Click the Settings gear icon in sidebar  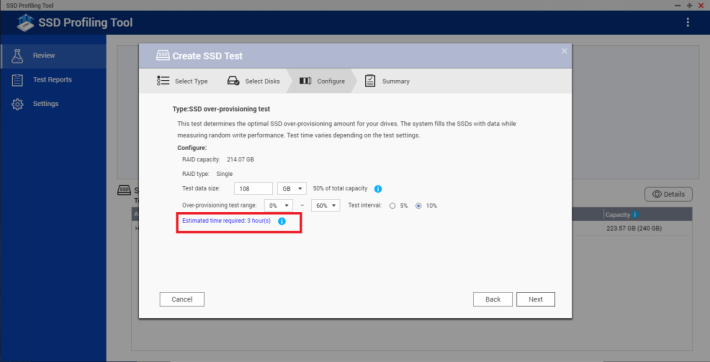coord(17,104)
